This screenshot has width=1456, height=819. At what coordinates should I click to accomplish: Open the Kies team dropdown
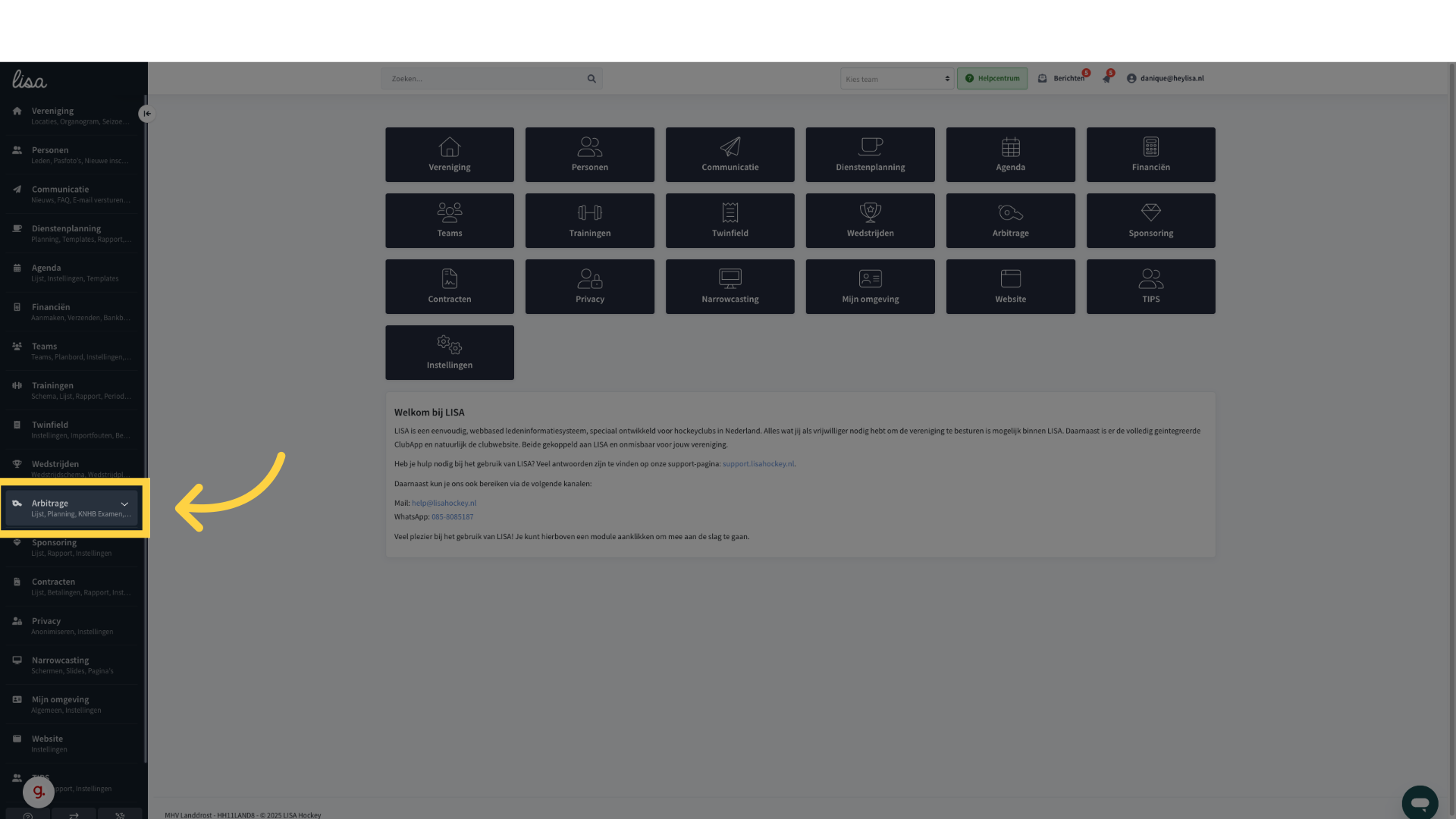[897, 79]
